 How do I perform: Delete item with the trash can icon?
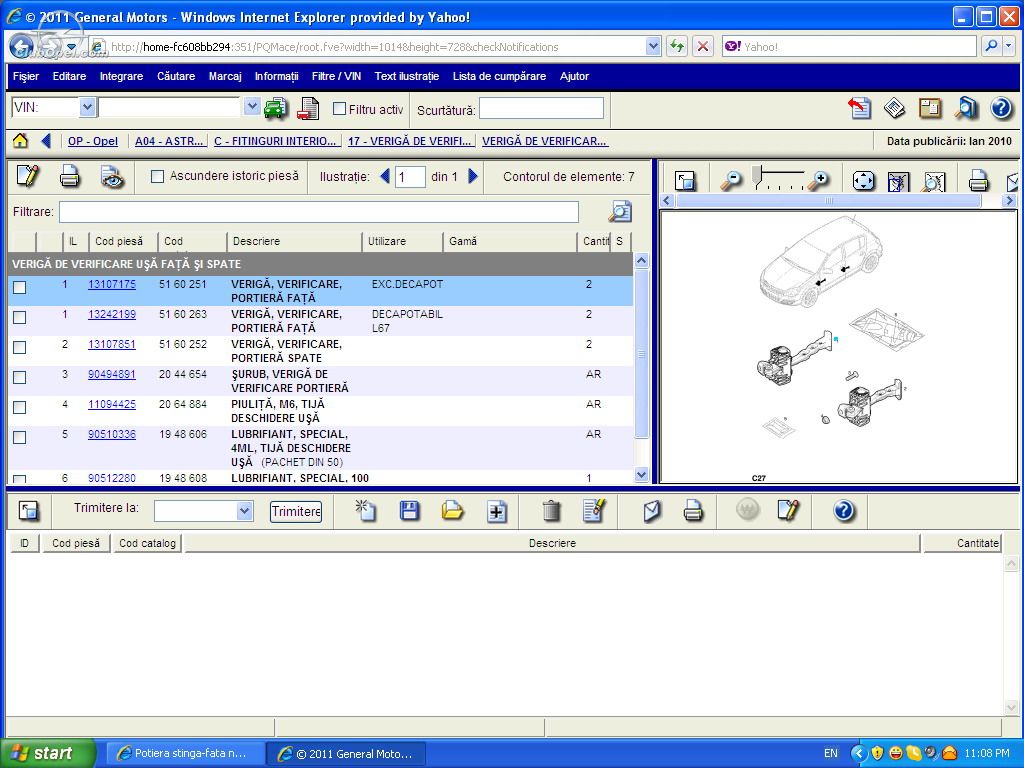(551, 511)
